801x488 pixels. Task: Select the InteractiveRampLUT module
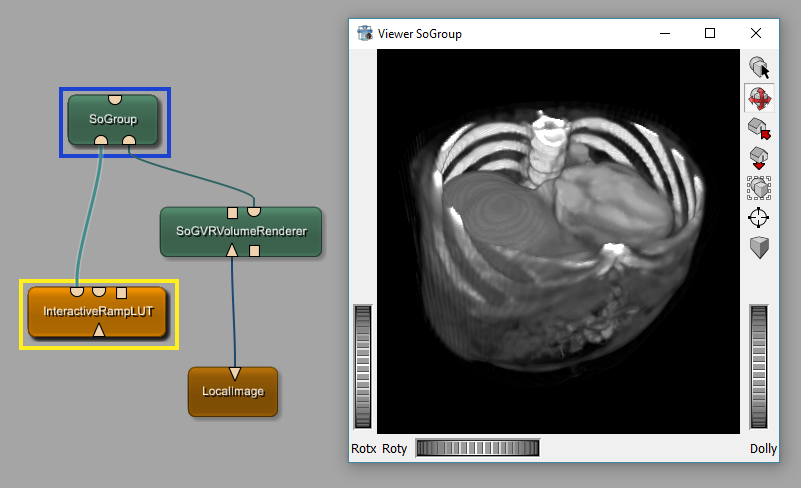[x=98, y=313]
